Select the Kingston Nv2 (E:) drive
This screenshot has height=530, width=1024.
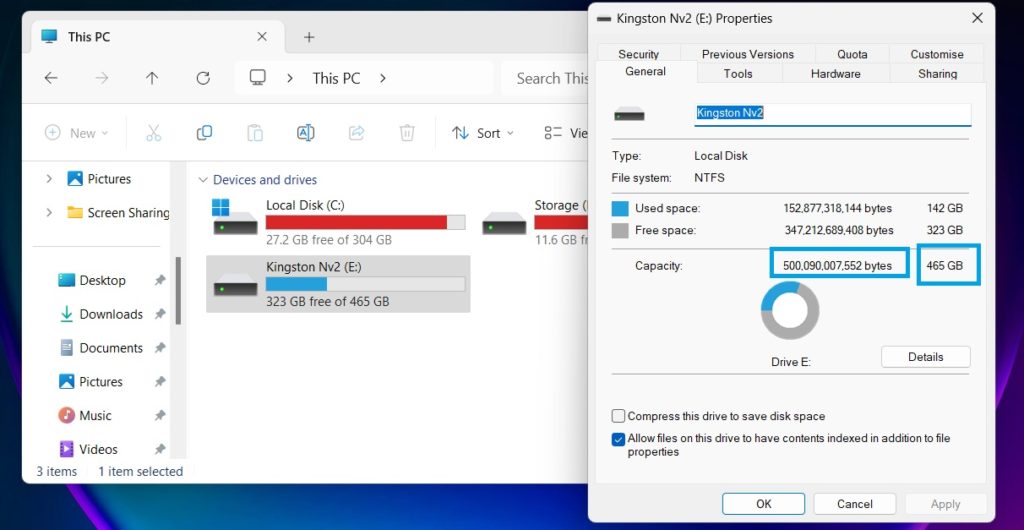pyautogui.click(x=338, y=284)
